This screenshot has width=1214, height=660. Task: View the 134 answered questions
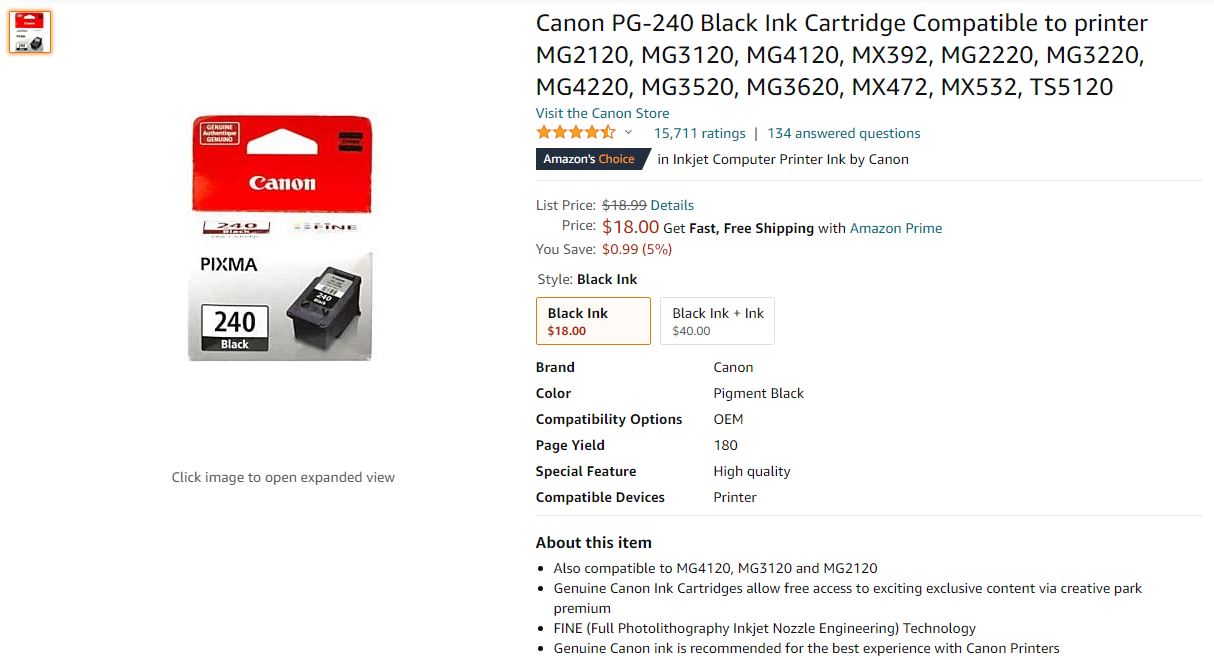tap(843, 132)
